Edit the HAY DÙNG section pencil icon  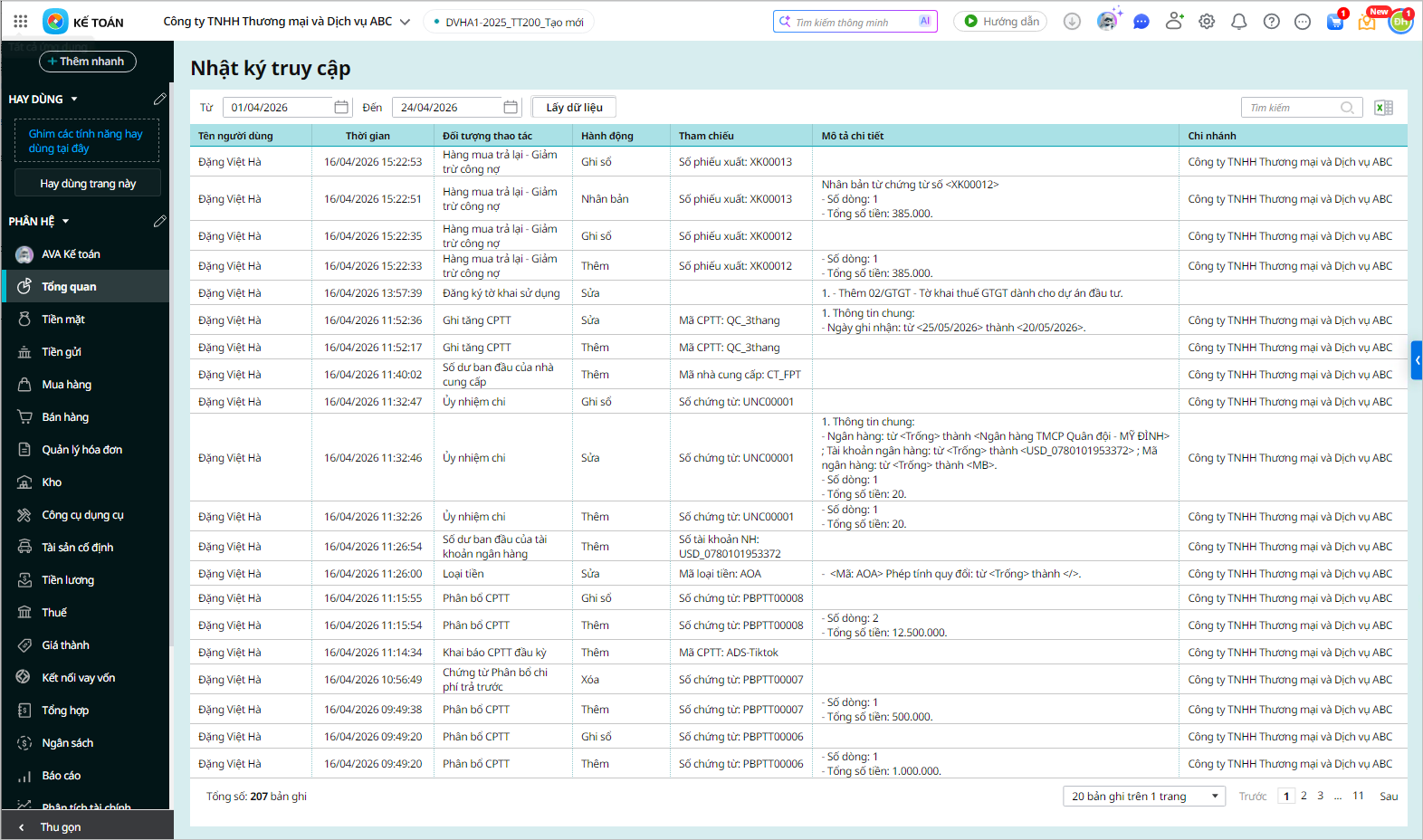pyautogui.click(x=159, y=99)
